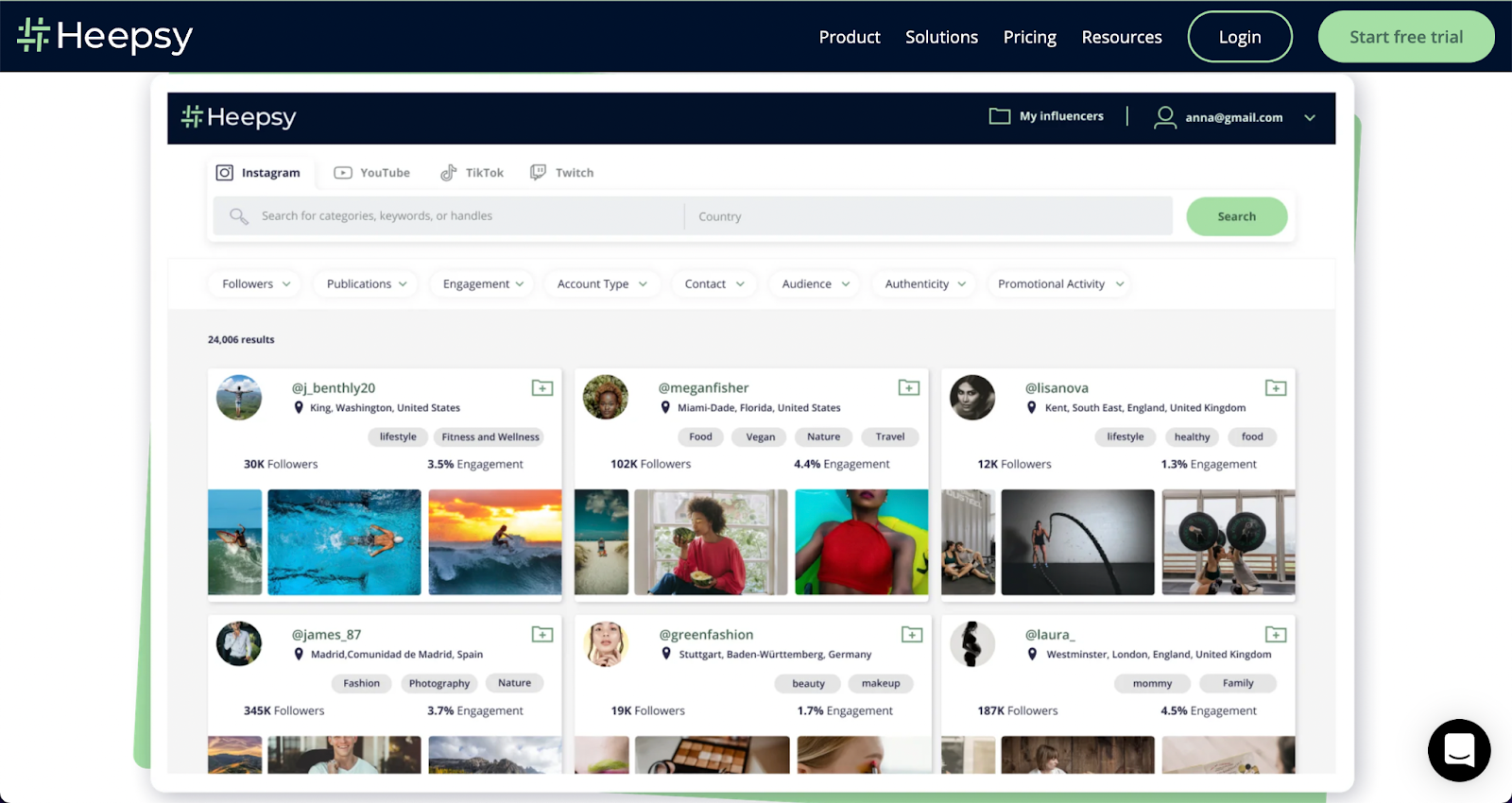Click the Heepsy logo in the site header

[105, 36]
